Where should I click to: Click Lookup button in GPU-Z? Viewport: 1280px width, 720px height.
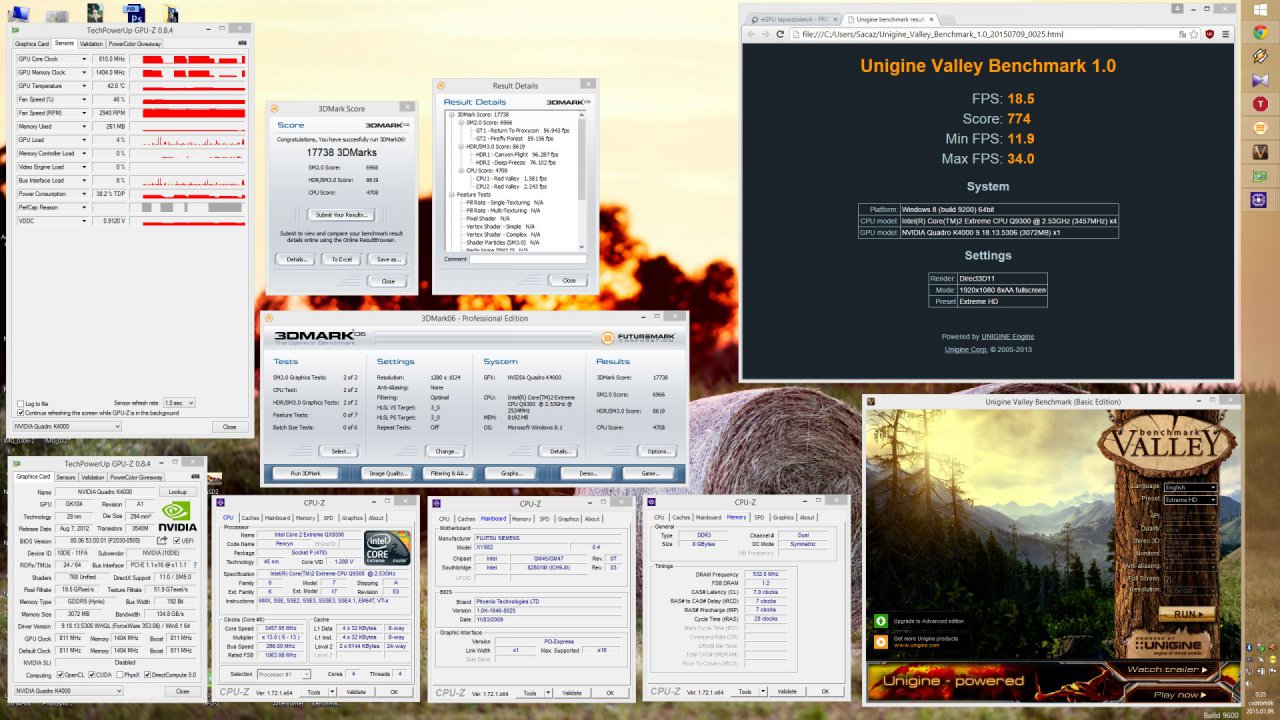178,492
